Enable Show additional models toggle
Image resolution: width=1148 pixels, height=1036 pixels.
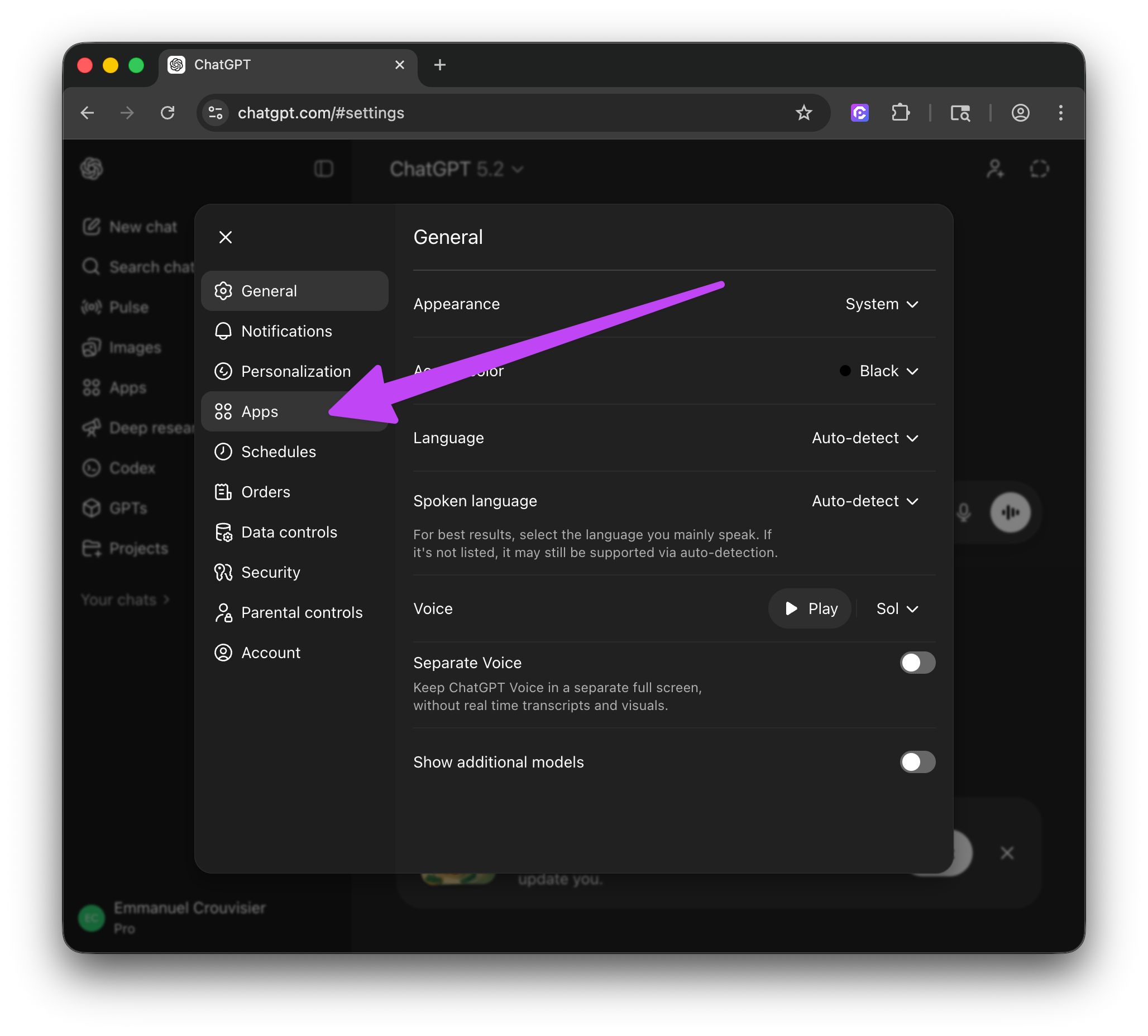click(x=917, y=761)
